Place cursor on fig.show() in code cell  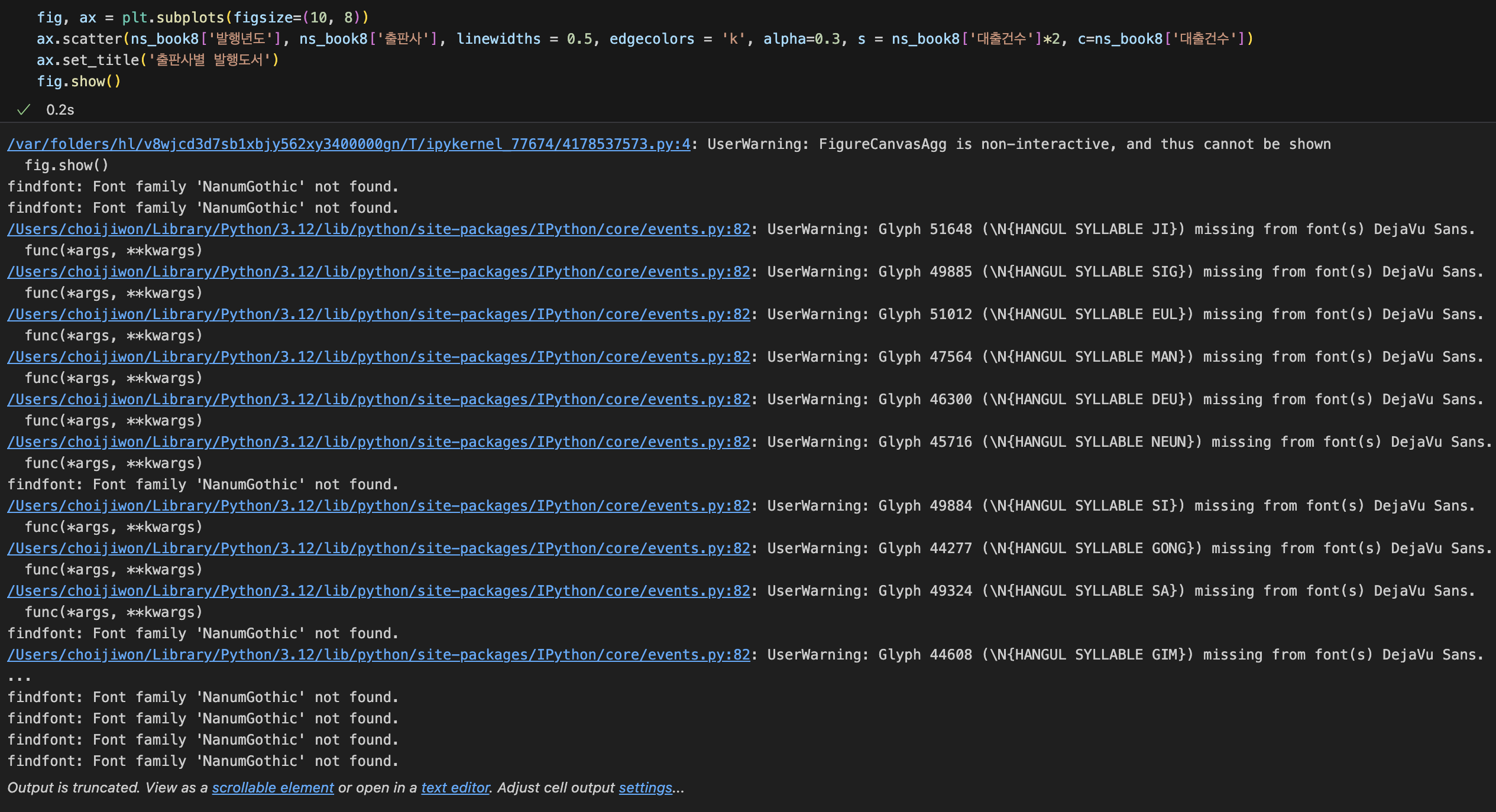tap(79, 82)
